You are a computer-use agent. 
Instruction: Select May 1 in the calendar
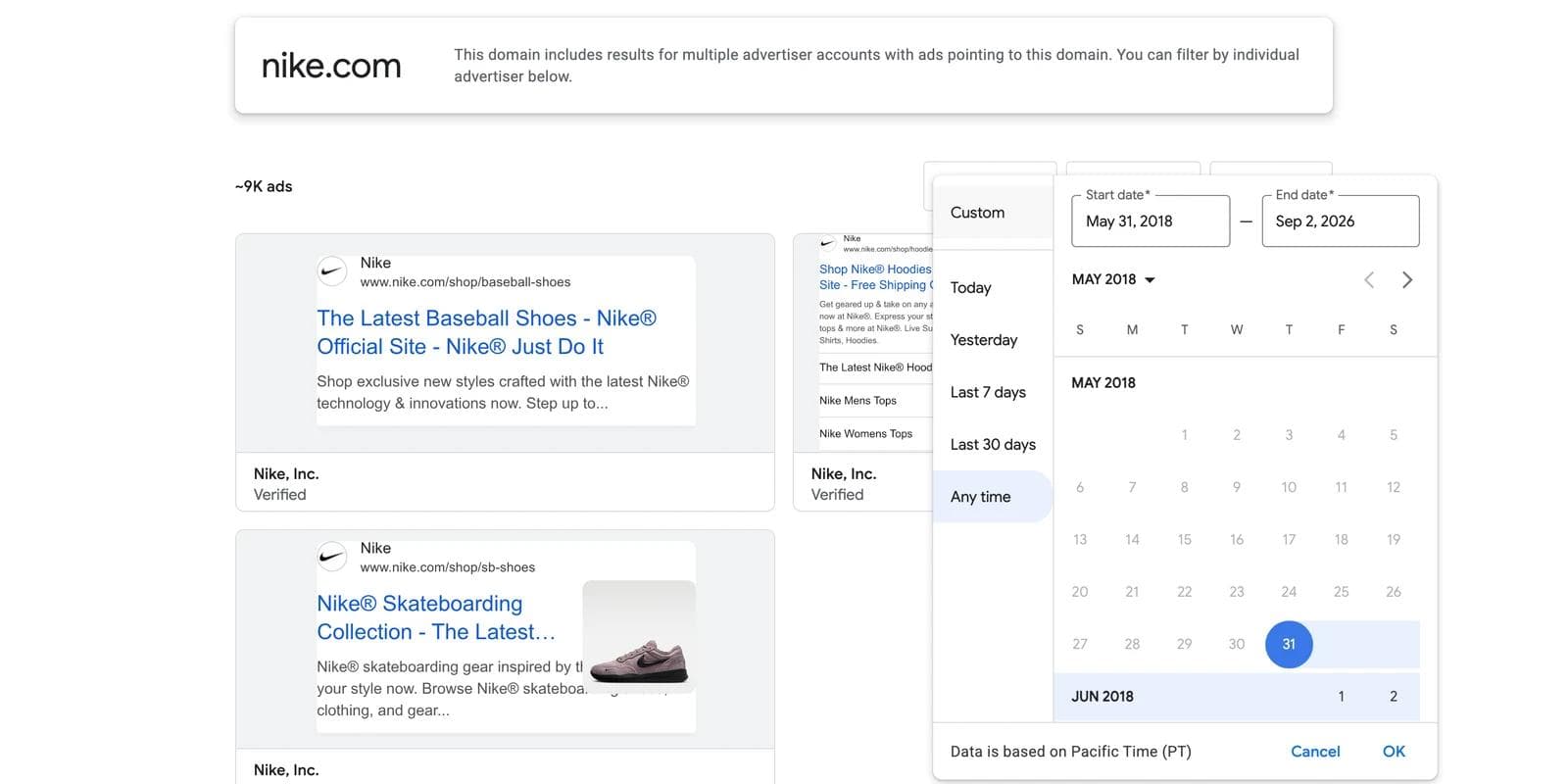[x=1184, y=435]
